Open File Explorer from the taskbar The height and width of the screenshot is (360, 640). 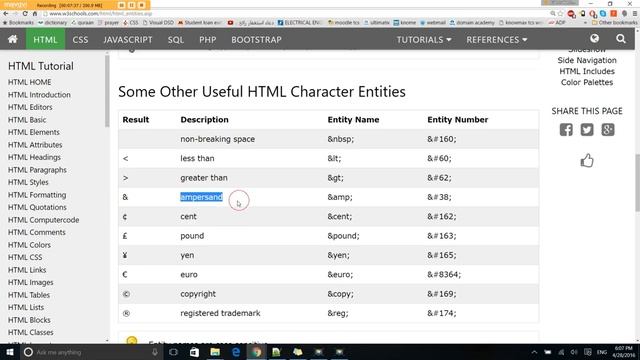coord(215,352)
